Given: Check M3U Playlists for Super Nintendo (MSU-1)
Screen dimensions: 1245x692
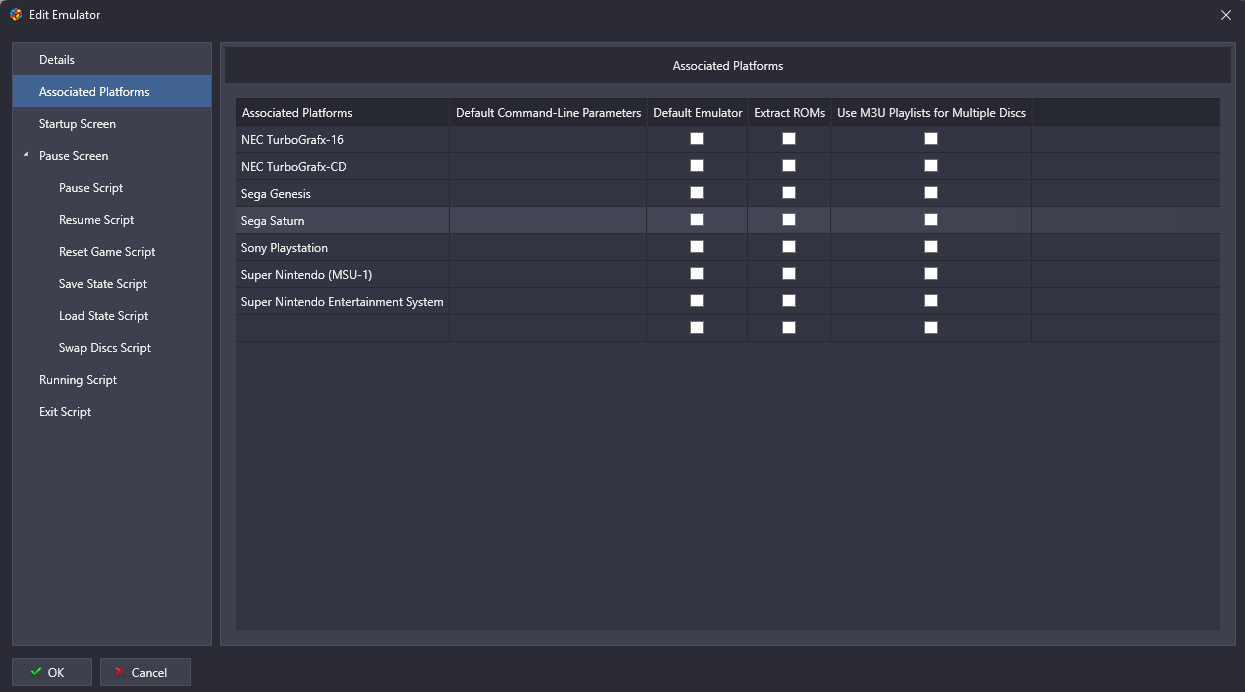Looking at the screenshot, I should pyautogui.click(x=931, y=274).
